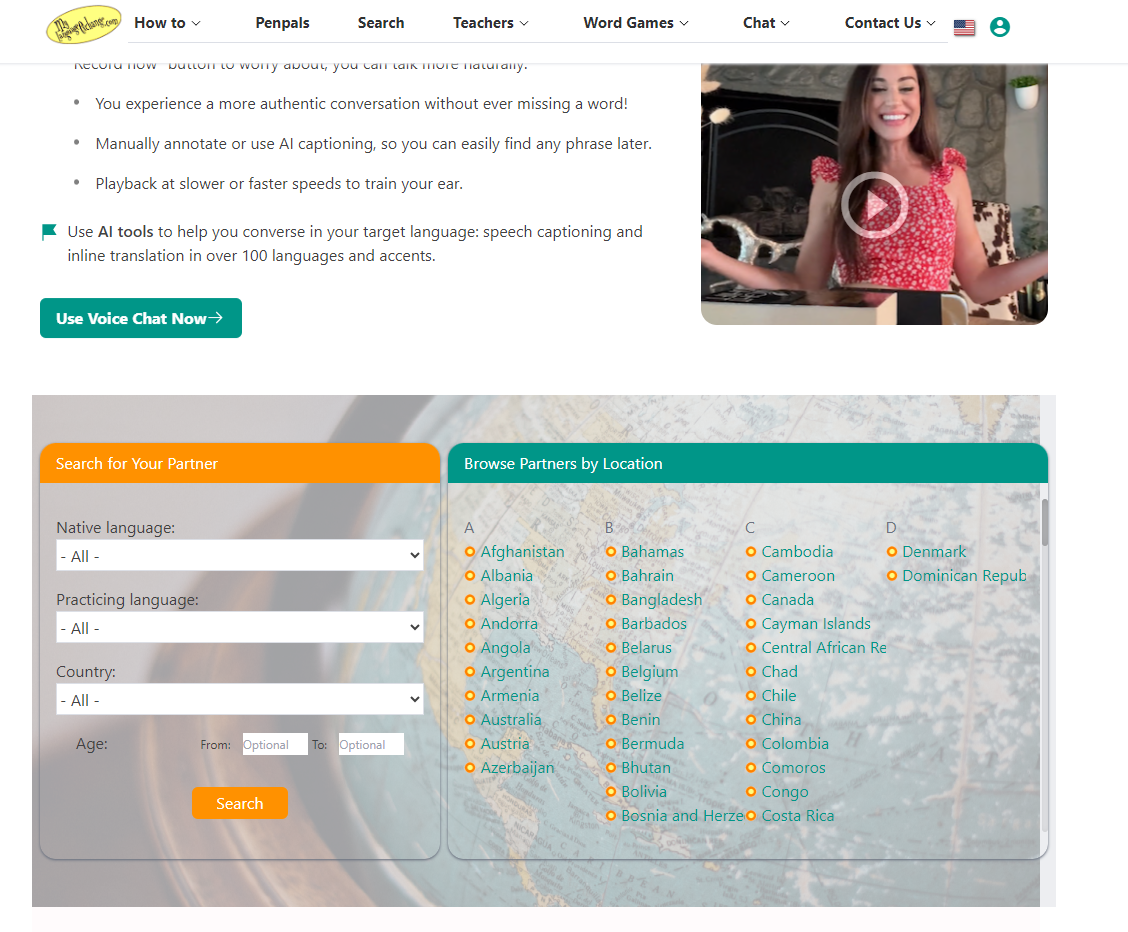Open the US flag language selector
This screenshot has height=932, width=1128.
[964, 27]
